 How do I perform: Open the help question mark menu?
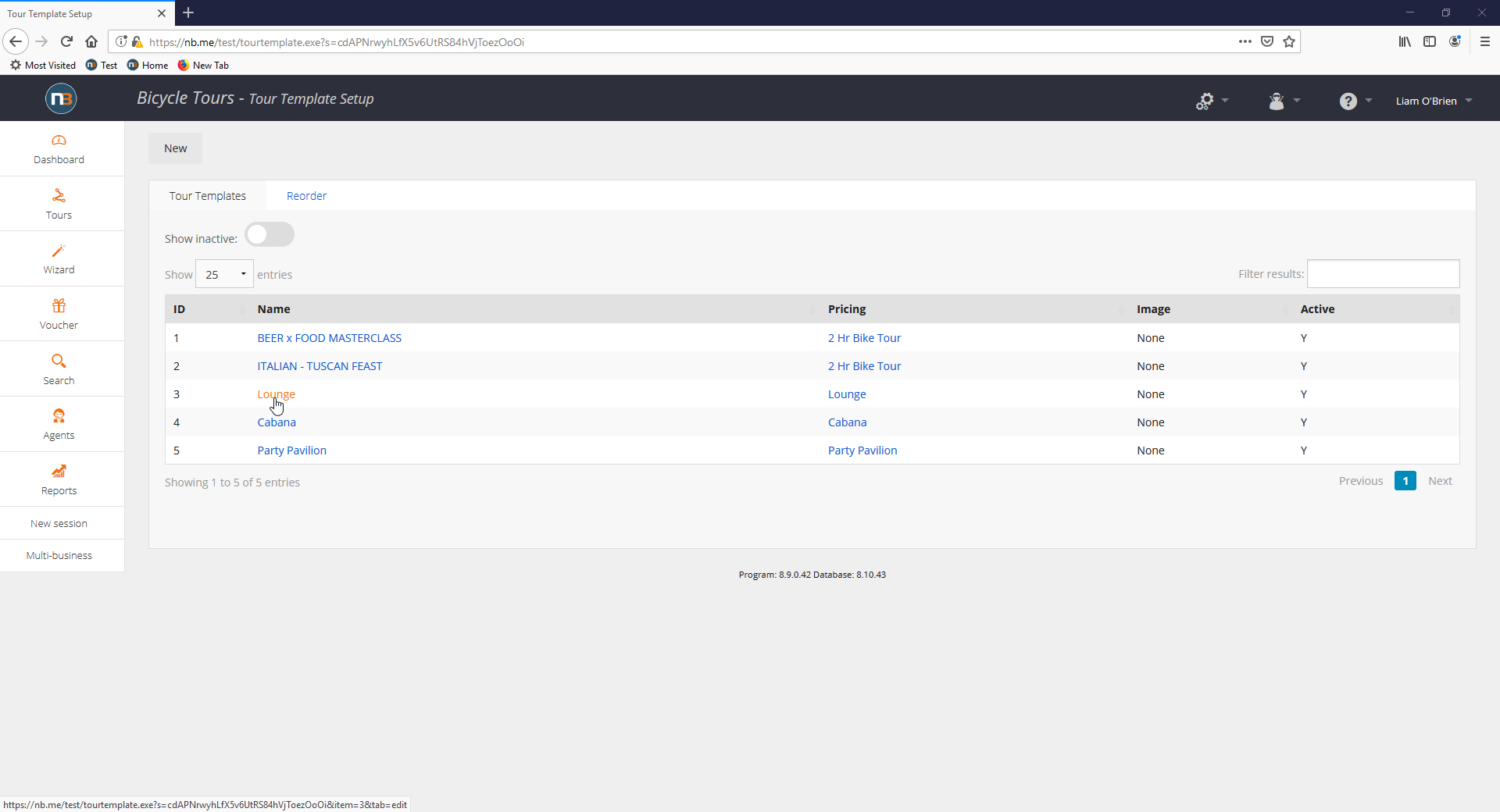point(1355,101)
